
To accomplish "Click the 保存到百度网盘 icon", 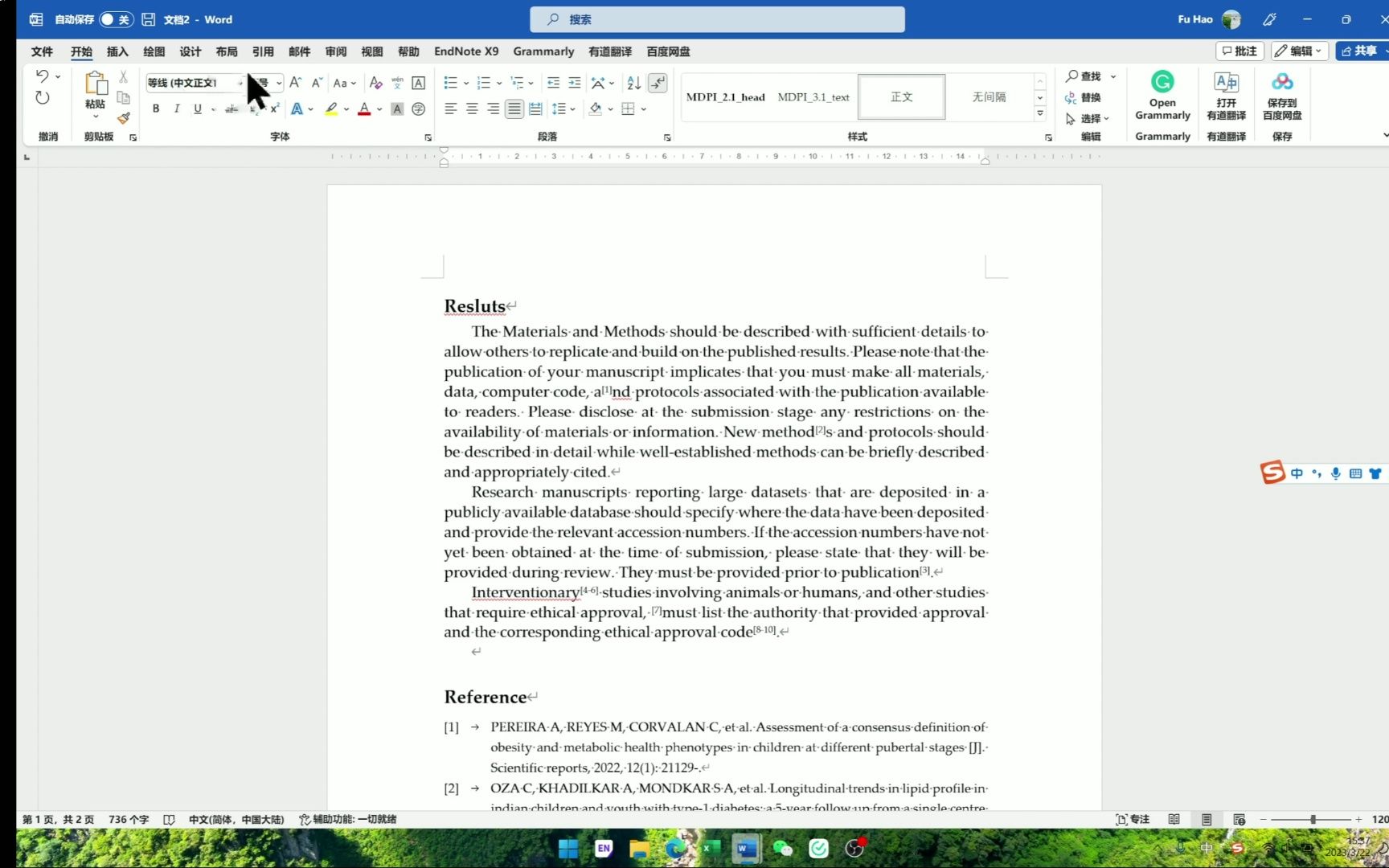I will [x=1281, y=95].
